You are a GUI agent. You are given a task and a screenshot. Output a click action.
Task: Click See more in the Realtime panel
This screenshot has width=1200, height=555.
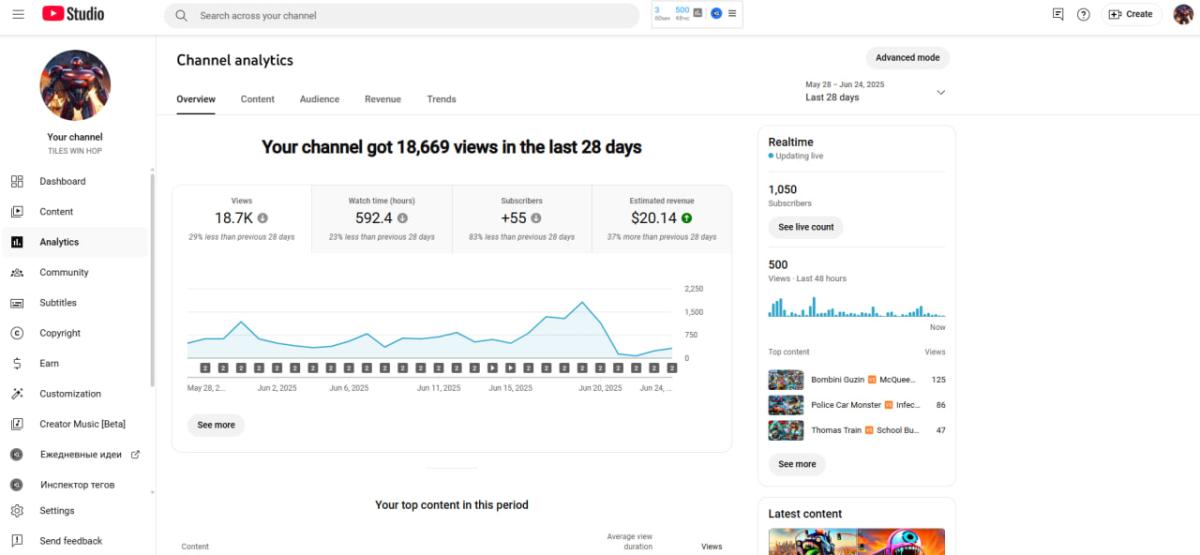tap(797, 464)
